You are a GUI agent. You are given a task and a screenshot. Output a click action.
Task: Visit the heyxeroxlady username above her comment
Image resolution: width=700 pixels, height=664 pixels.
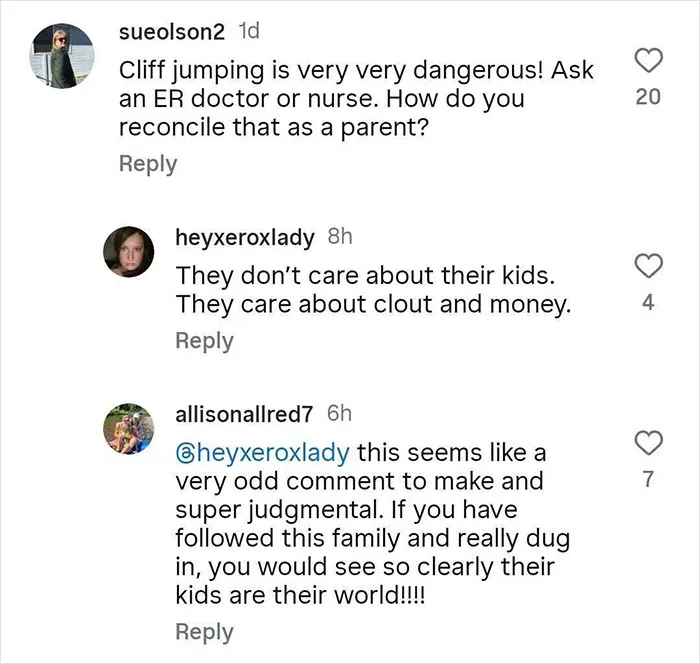245,237
